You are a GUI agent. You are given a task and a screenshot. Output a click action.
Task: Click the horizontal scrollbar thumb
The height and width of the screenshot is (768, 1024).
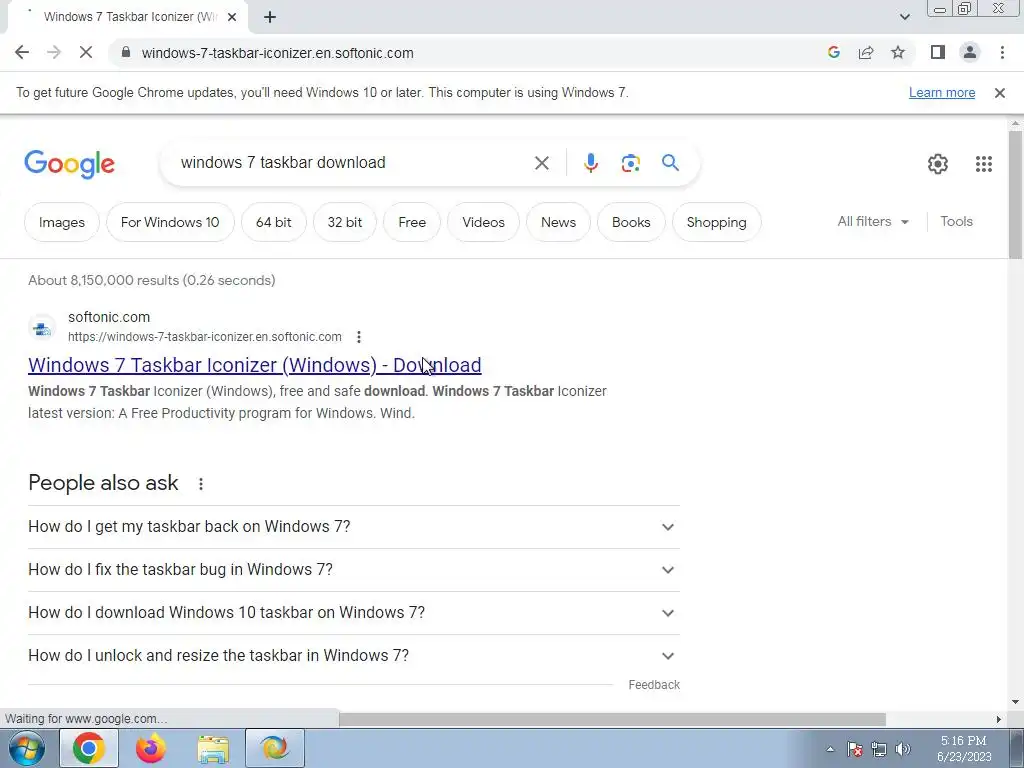click(612, 719)
